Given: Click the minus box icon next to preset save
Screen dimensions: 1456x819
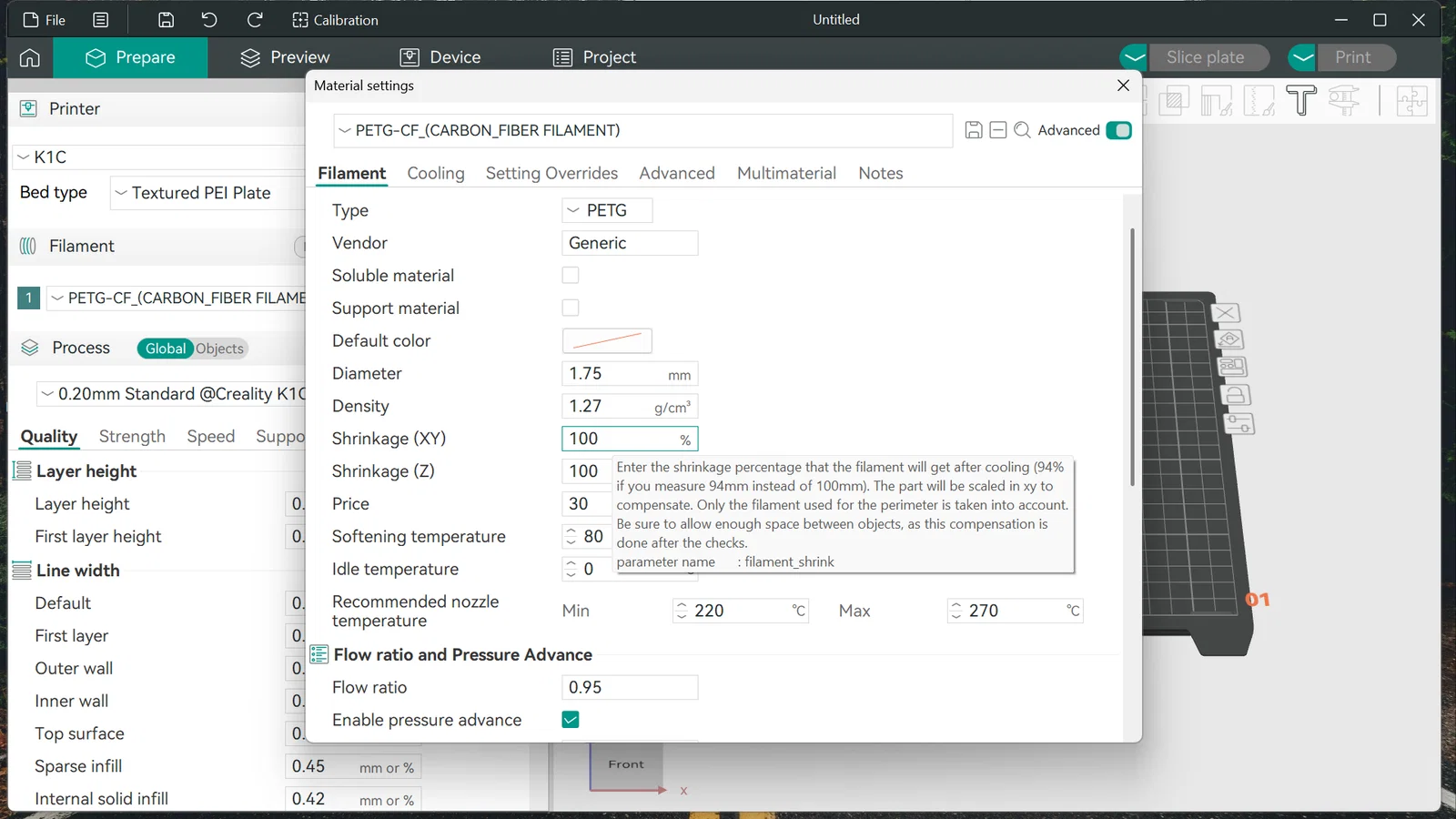Looking at the screenshot, I should click(x=997, y=130).
